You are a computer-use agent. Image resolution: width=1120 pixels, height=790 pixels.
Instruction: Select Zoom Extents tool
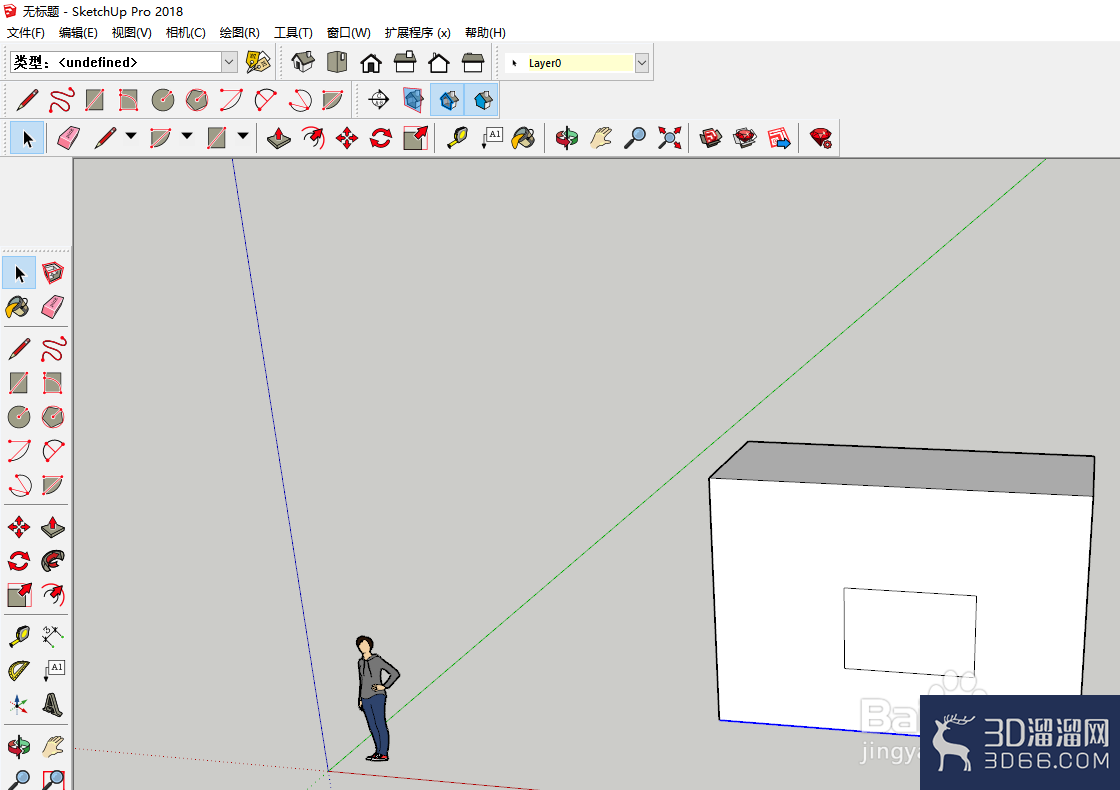pos(669,137)
